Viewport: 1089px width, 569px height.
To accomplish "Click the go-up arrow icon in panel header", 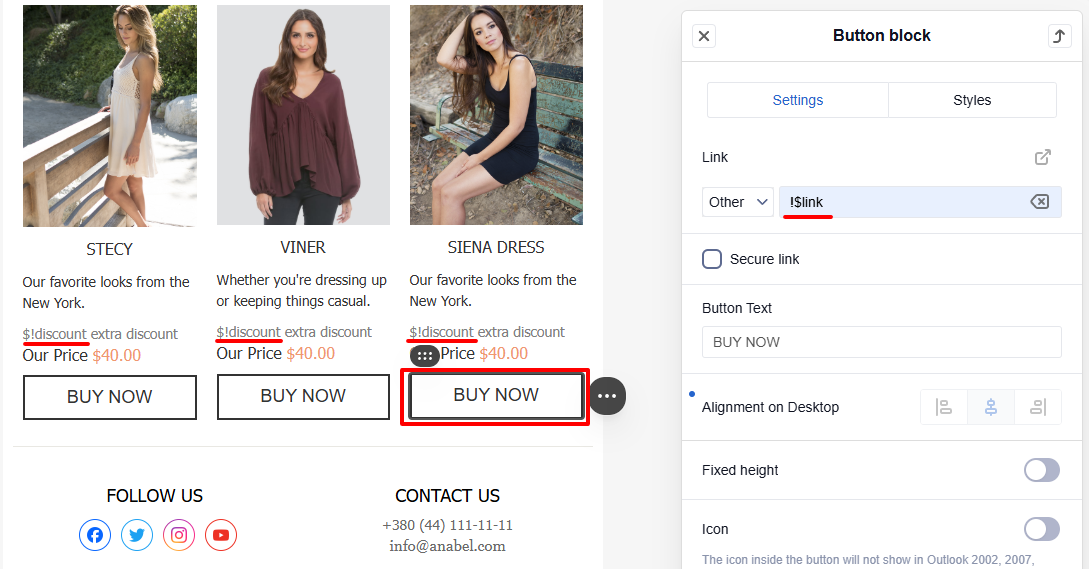I will pyautogui.click(x=1059, y=36).
